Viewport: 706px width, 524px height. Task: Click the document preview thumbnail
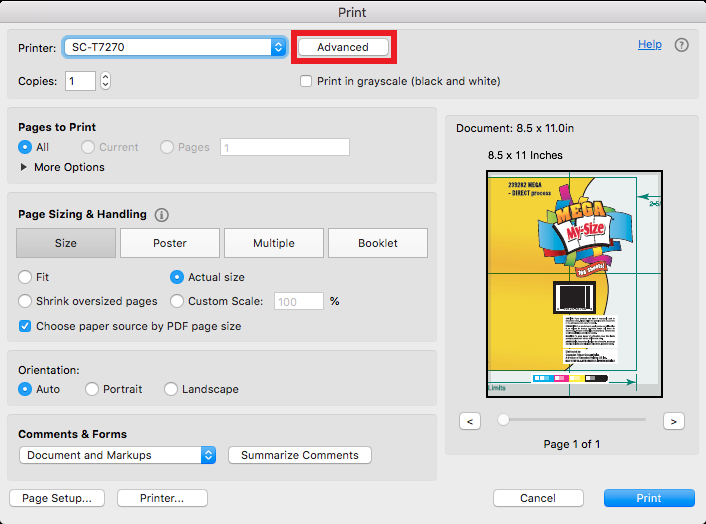click(x=574, y=284)
